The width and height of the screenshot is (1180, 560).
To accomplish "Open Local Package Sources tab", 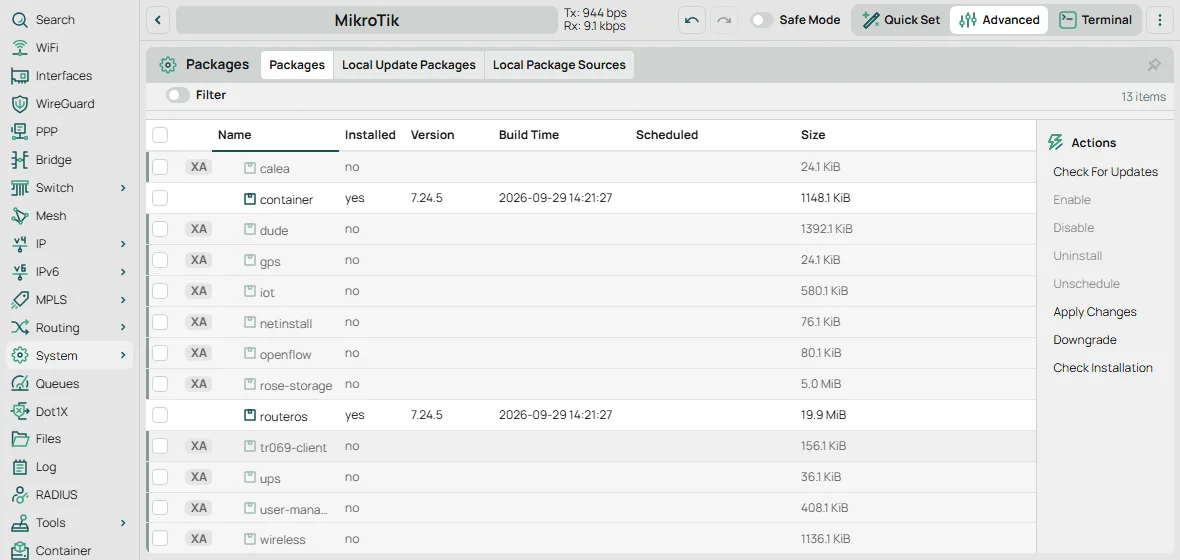I will [x=559, y=65].
